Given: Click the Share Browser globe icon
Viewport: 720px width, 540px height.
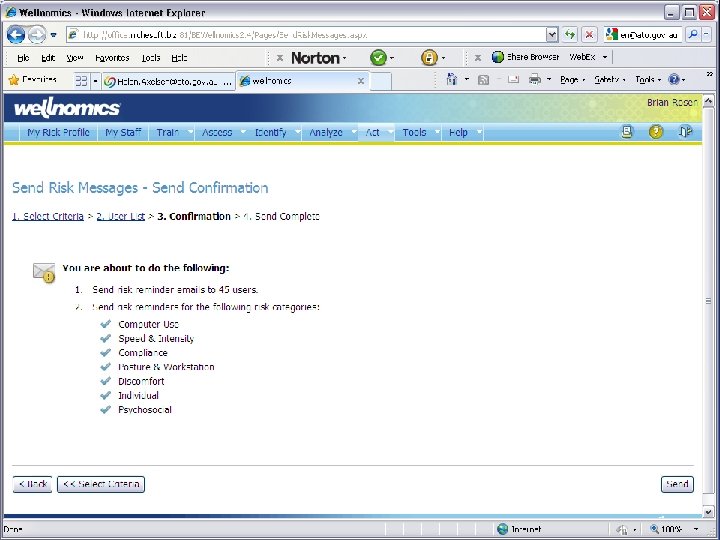Looking at the screenshot, I should click(498, 57).
